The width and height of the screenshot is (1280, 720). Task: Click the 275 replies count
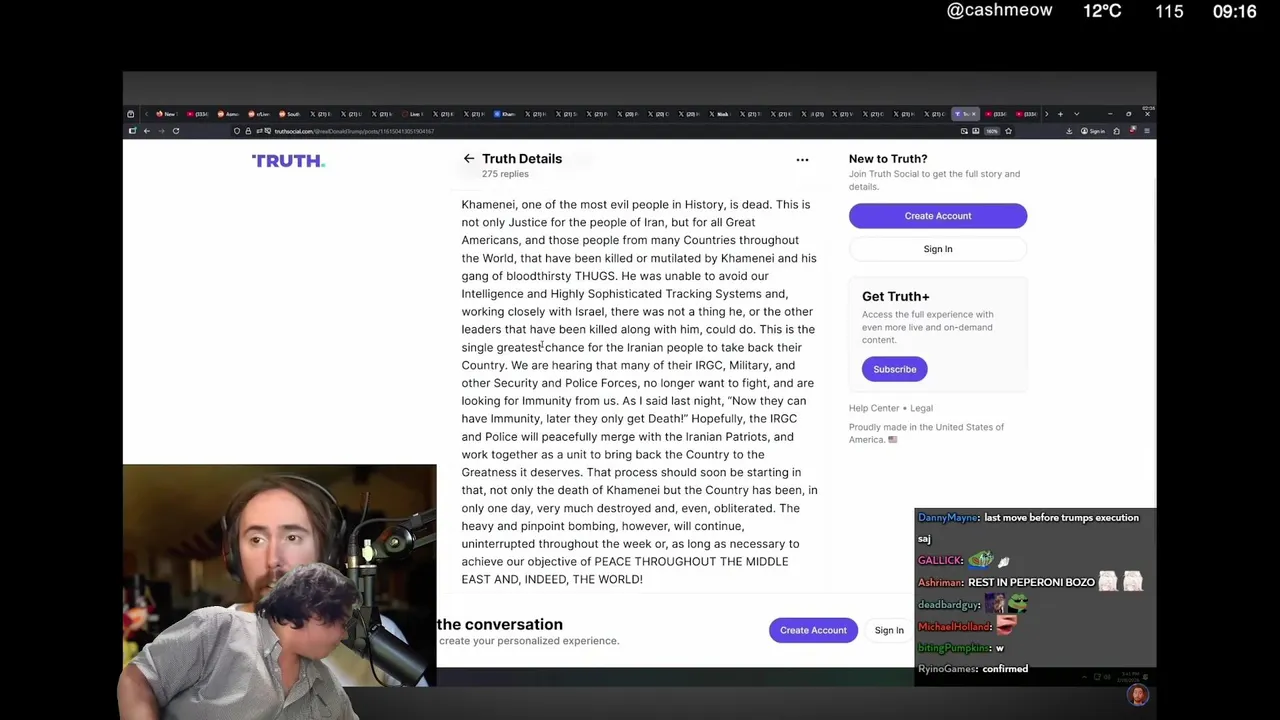coord(505,174)
